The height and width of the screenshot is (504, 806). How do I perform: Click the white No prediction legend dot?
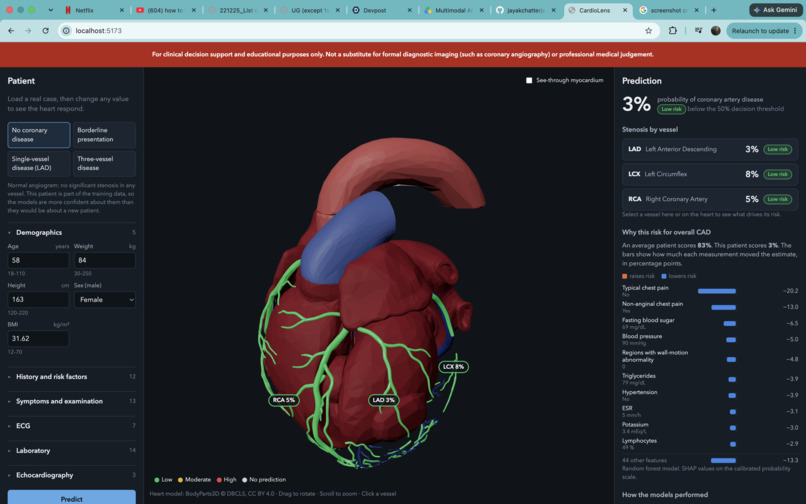tap(245, 480)
